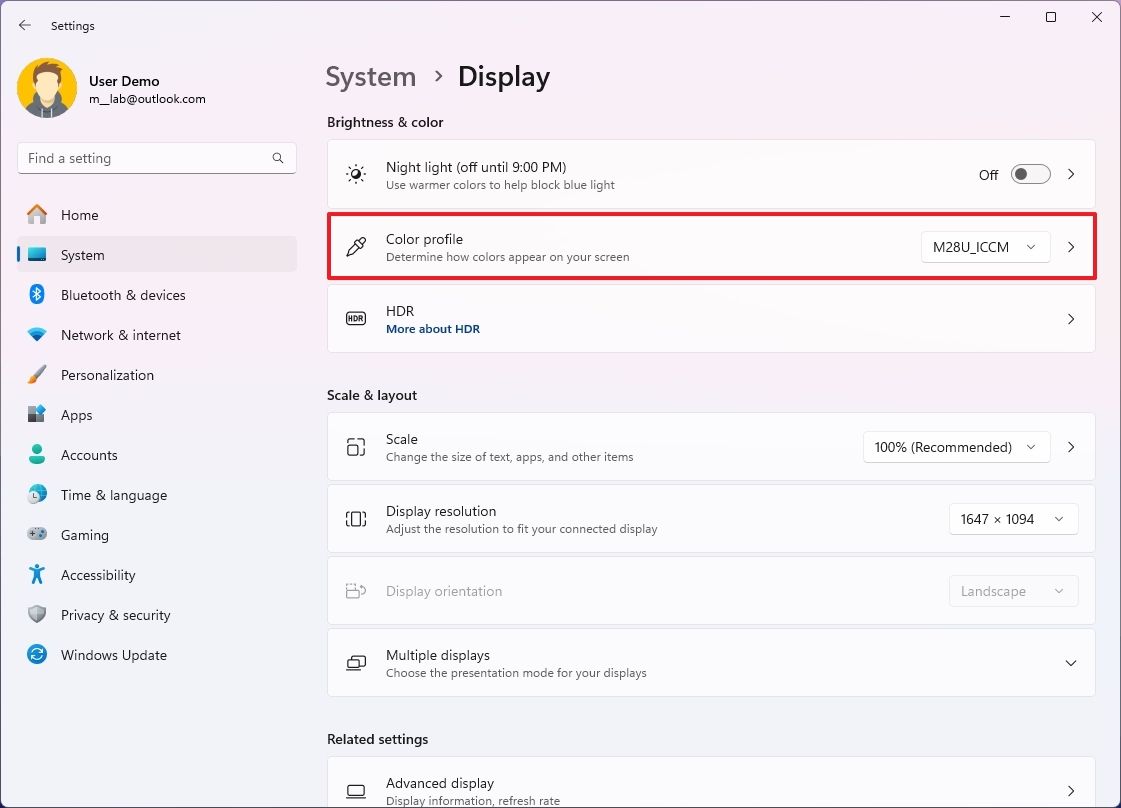The width and height of the screenshot is (1121, 808).
Task: Select the HDR badge icon
Action: click(355, 318)
